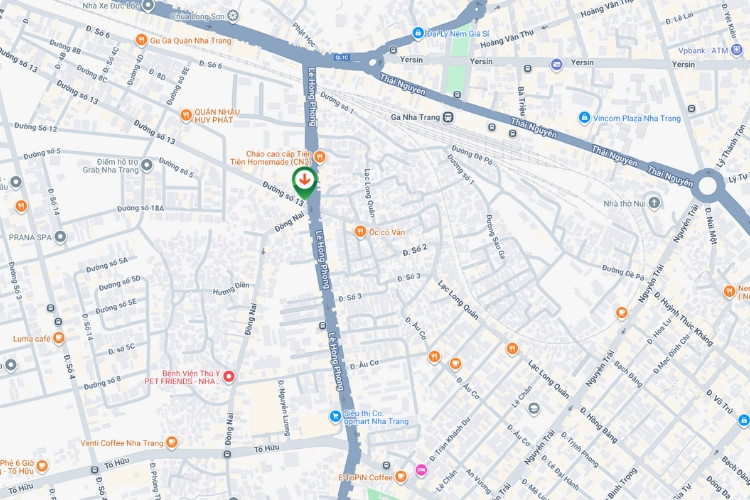Select Ga Nha Trang train station icon
The image size is (750, 500).
(448, 117)
